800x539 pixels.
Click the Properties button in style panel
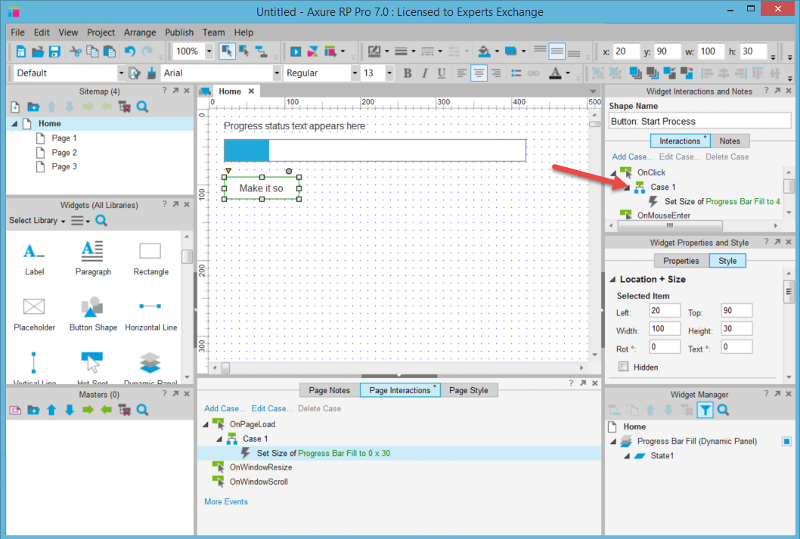tap(681, 261)
